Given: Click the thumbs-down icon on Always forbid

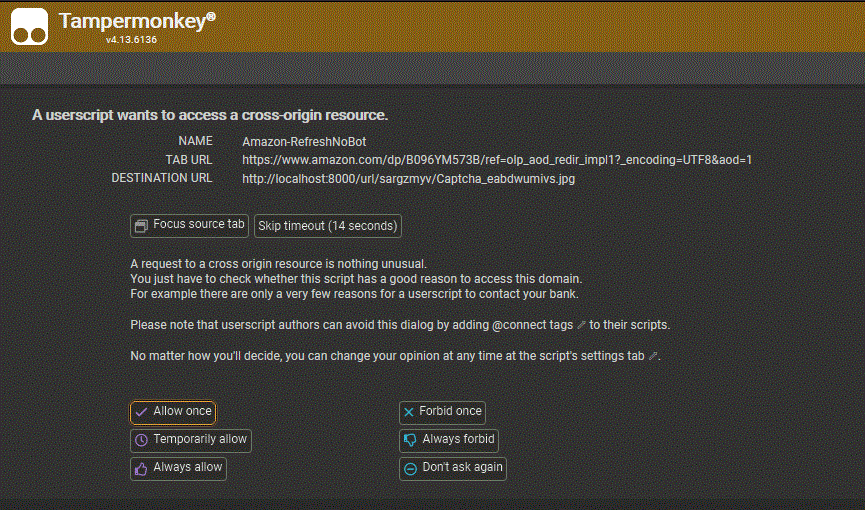Looking at the screenshot, I should click(410, 440).
